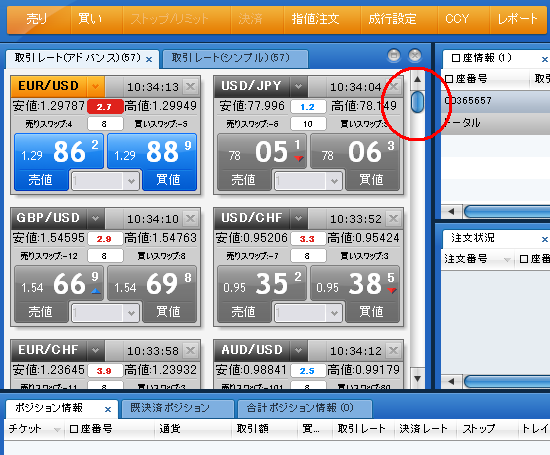Viewport: 550px width, 455px height.
Task: Click the 決済レート column header
Action: (x=426, y=429)
